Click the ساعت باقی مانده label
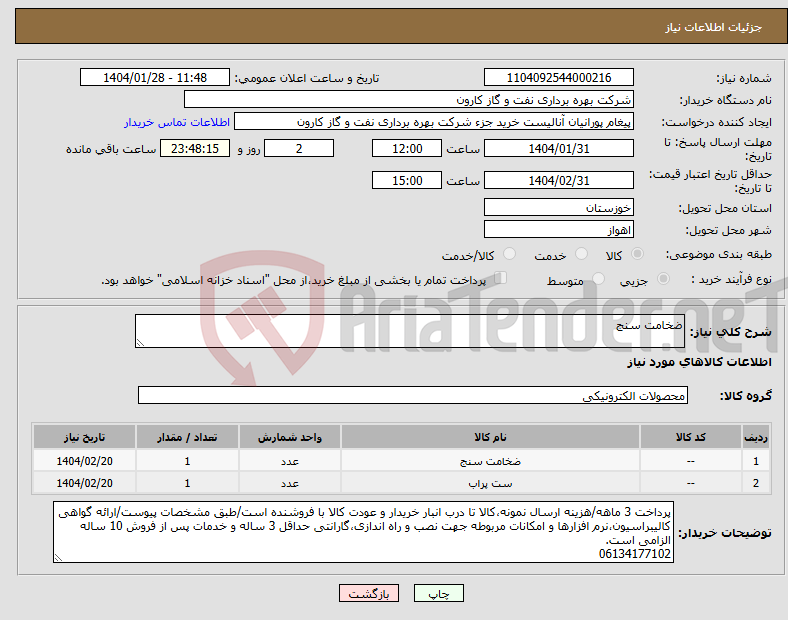Screen dimensions: 788x620 click(111, 149)
